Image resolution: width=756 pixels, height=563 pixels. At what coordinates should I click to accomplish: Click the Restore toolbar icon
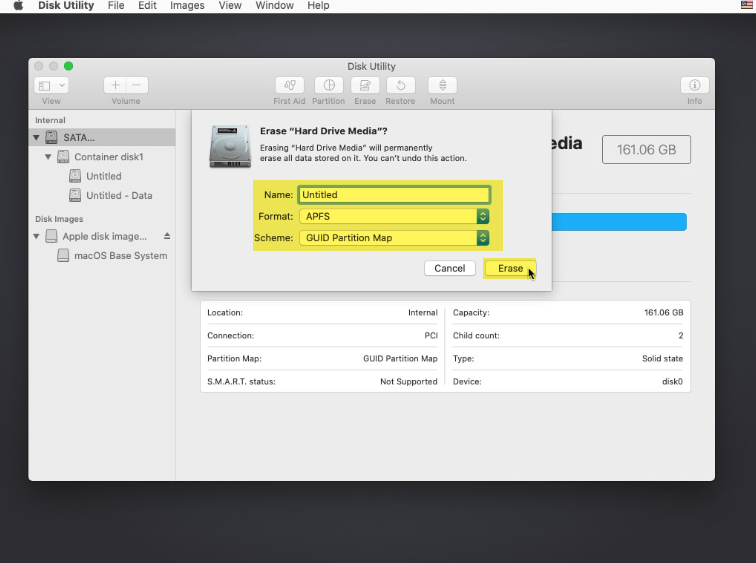(400, 85)
